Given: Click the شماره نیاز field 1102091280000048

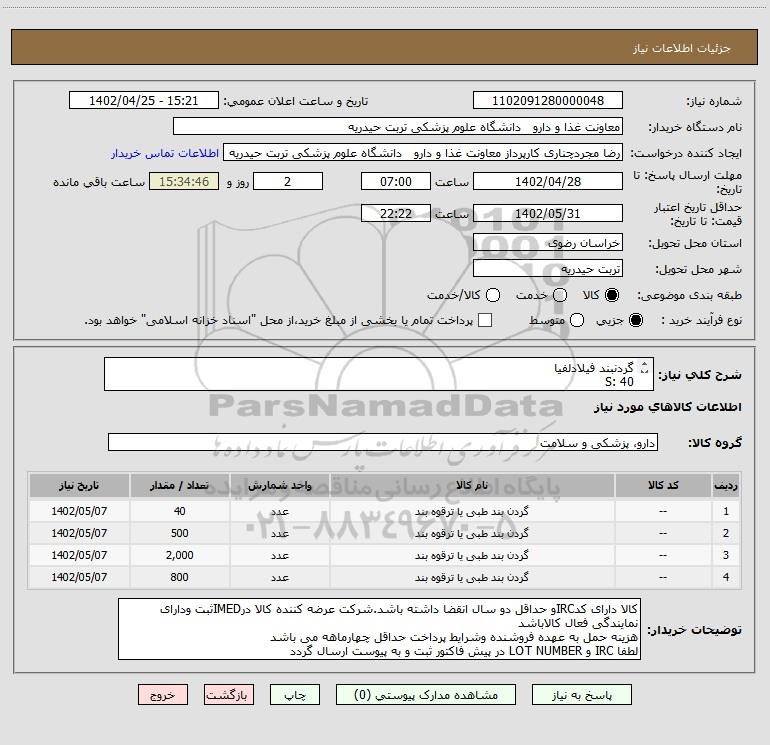Looking at the screenshot, I should [548, 101].
